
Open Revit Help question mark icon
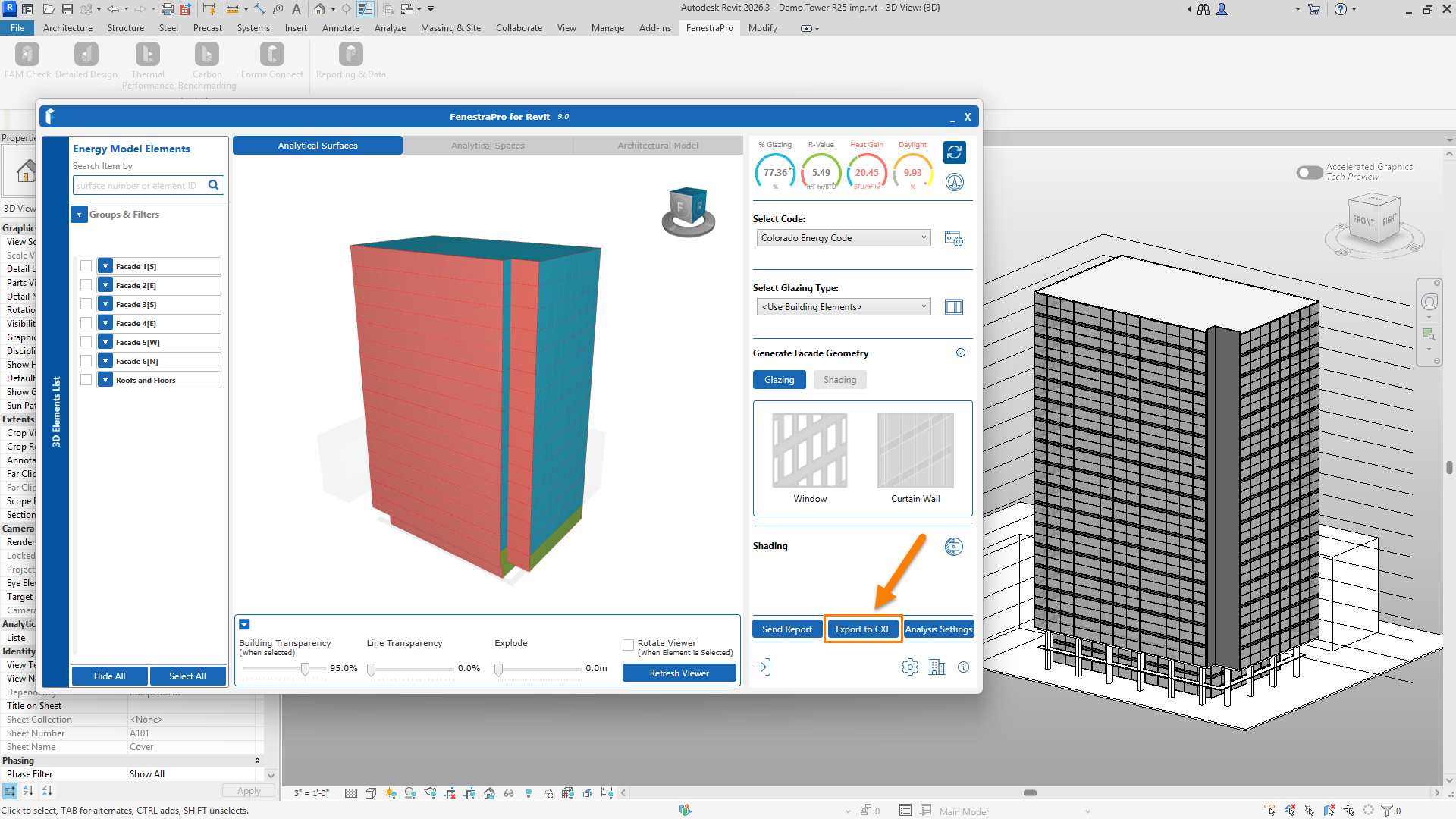[x=1341, y=9]
